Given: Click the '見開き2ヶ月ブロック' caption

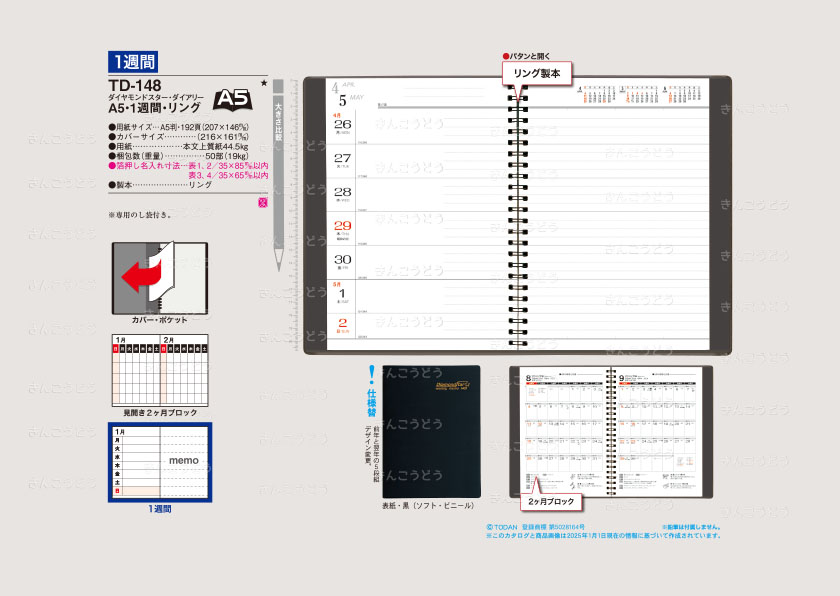Looking at the screenshot, I should [160, 413].
